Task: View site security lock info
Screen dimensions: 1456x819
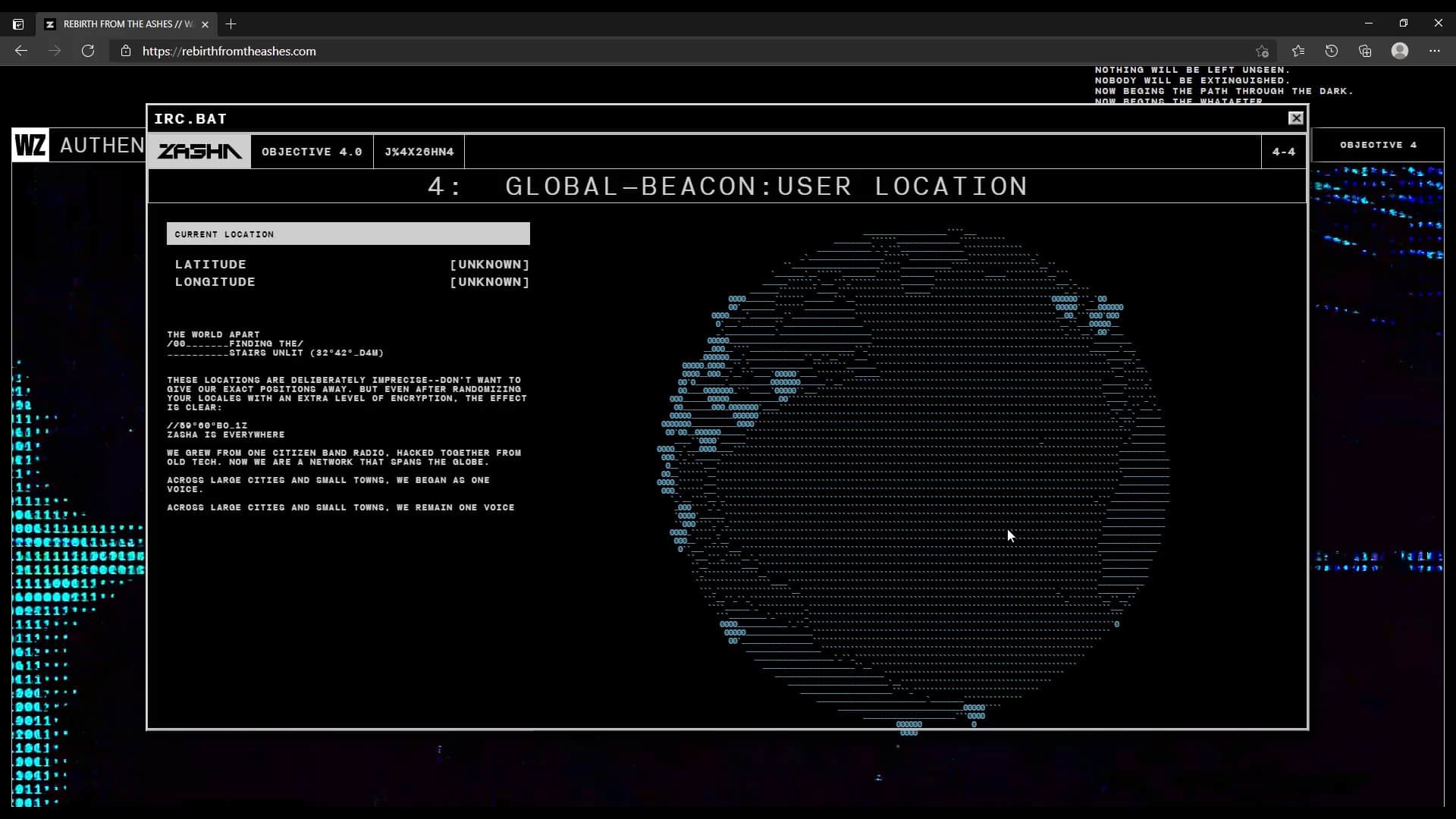Action: click(x=126, y=51)
